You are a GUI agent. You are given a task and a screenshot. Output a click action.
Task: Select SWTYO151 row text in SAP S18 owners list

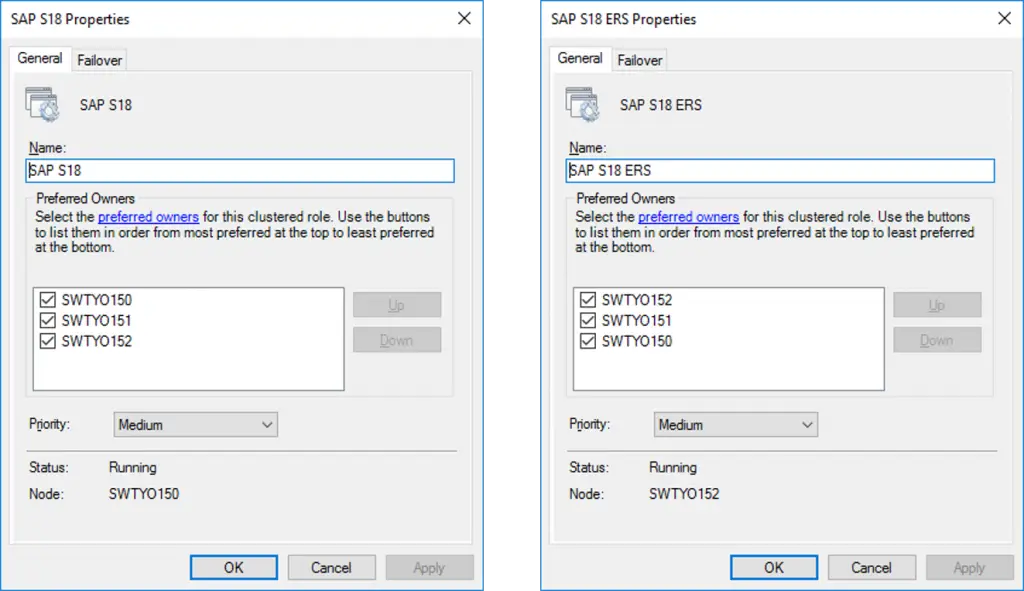97,321
